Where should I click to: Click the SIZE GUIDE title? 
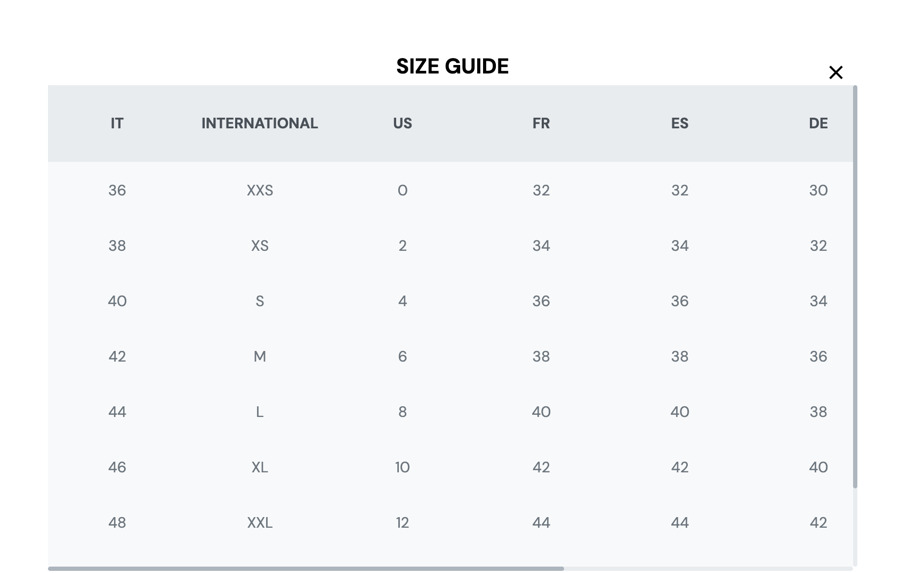click(x=452, y=67)
